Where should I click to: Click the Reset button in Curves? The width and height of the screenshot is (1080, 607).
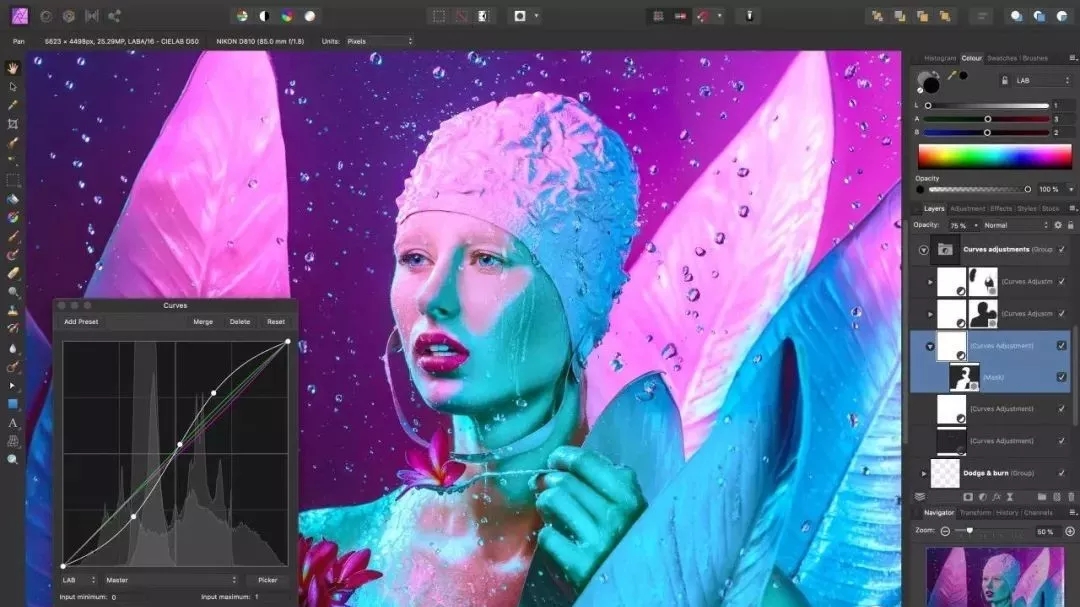[276, 322]
